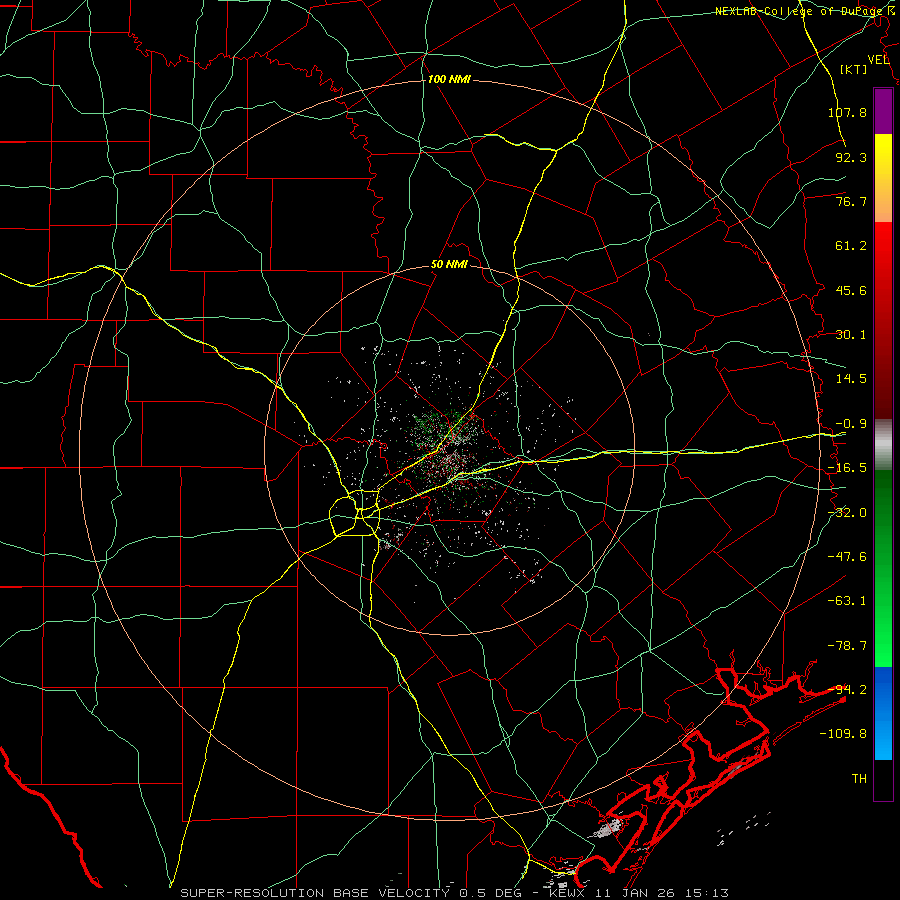Viewport: 900px width, 900px height.
Task: Click the gray near-zero segment of the color bar
Action: pos(883,445)
